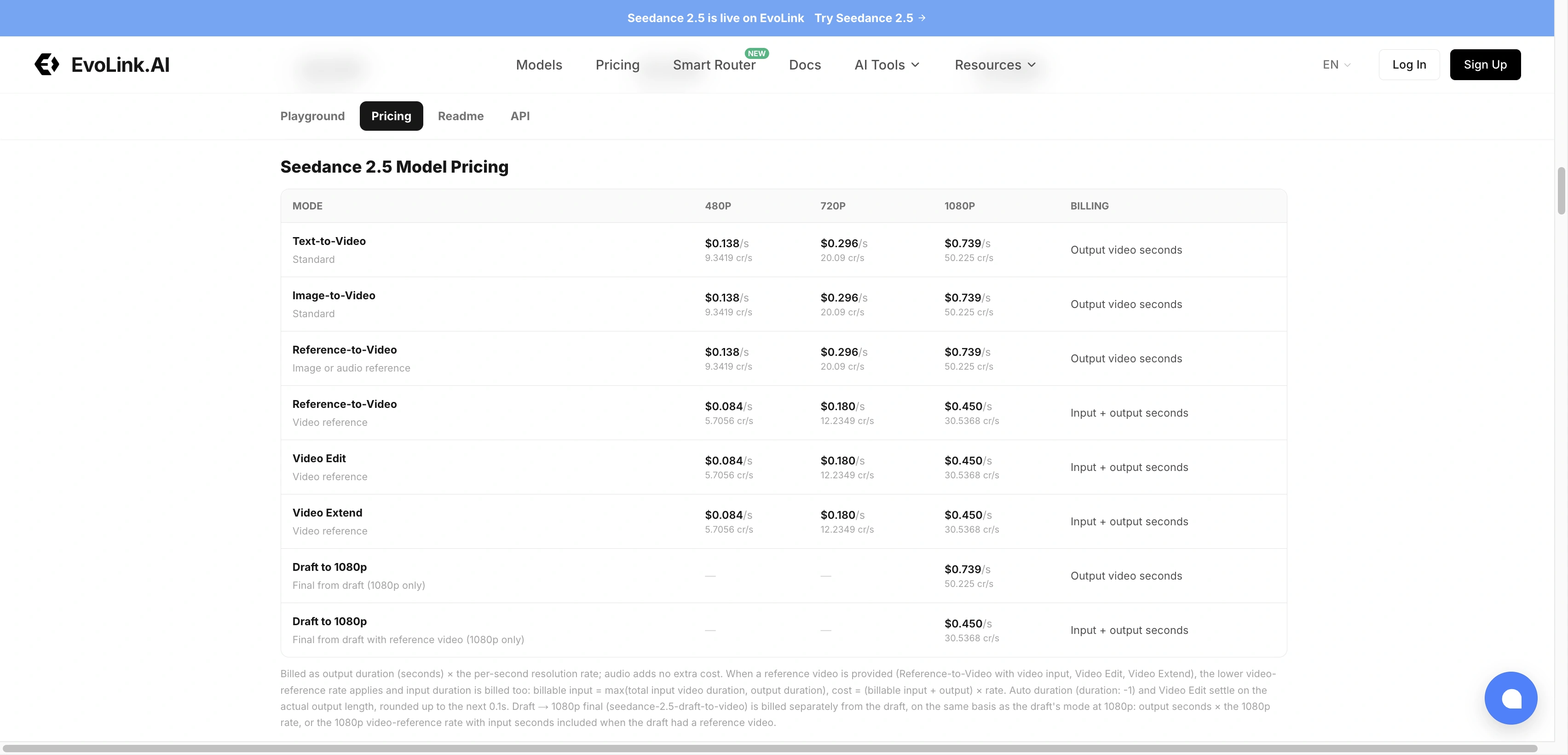Screen dimensions: 1568x755
Task: Click the 720P column header
Action: tap(833, 206)
